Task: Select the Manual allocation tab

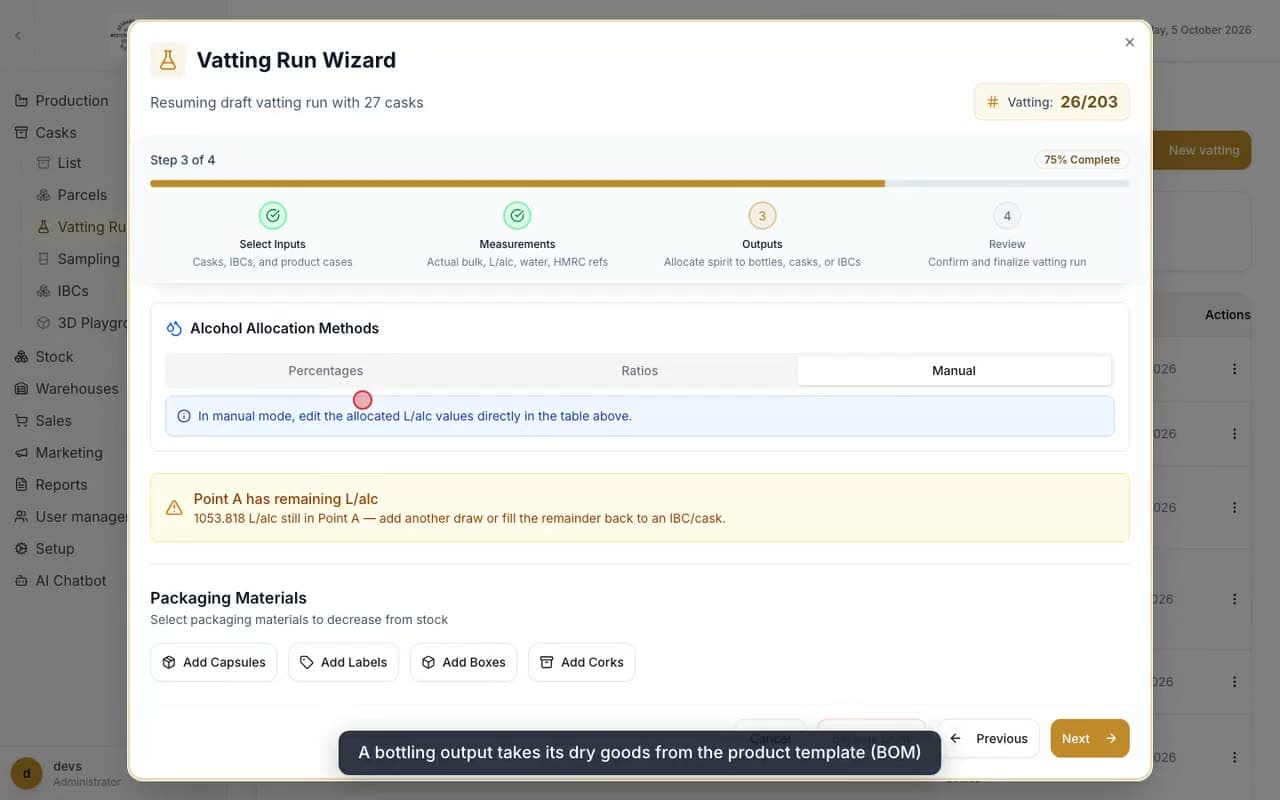Action: 954,370
